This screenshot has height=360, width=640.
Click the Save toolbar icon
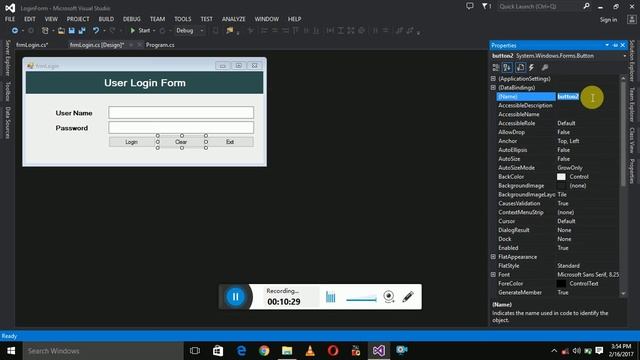coord(71,31)
